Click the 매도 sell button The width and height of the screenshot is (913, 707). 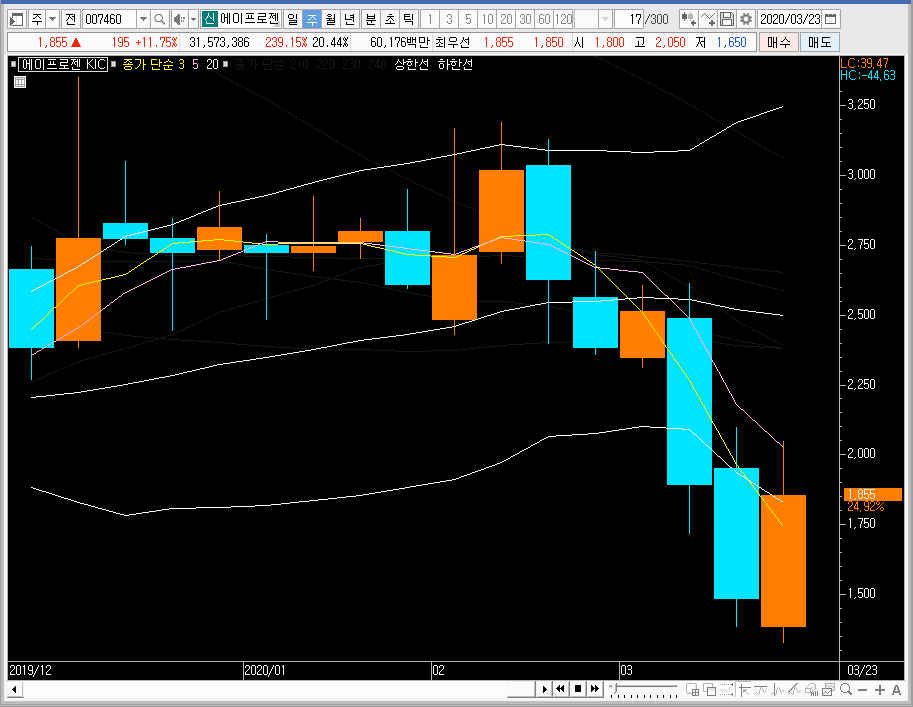pos(819,42)
